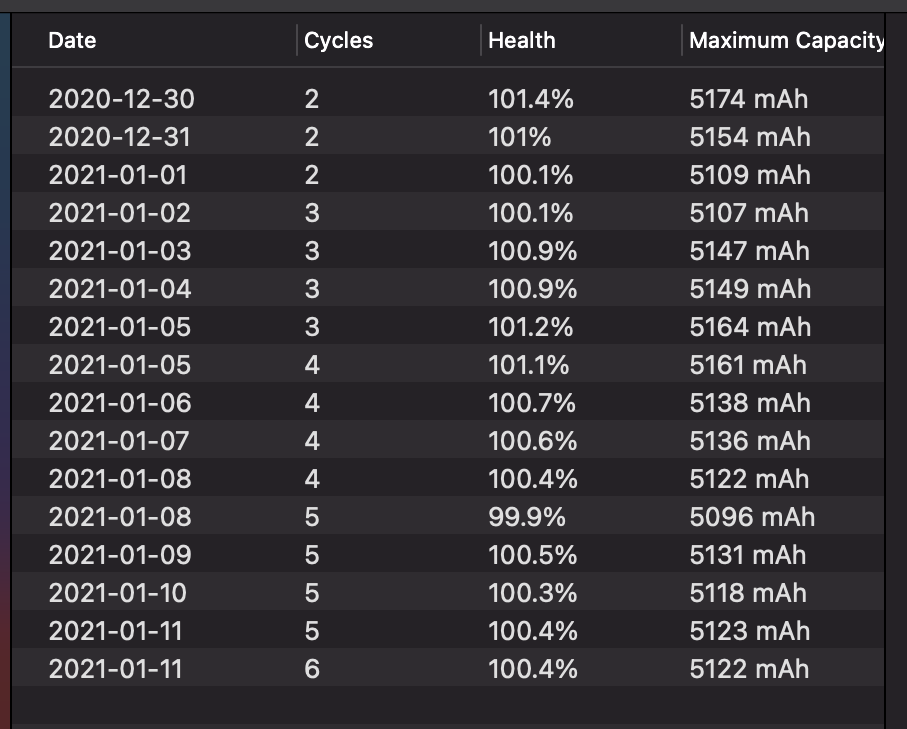Screen dimensions: 907x729
Task: Click the 5123 mAh capacity cell
Action: 749,631
